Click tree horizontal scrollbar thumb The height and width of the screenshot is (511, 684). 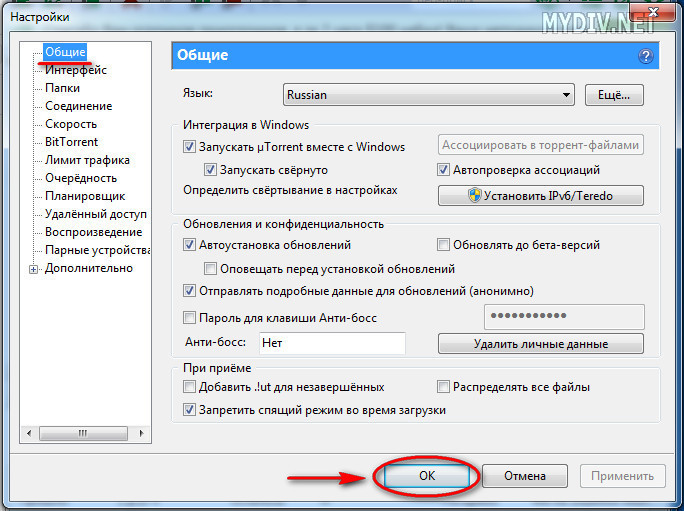pos(83,433)
